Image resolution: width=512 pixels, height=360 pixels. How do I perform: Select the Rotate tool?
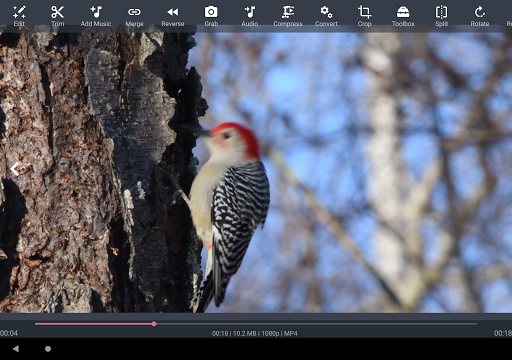tap(480, 16)
